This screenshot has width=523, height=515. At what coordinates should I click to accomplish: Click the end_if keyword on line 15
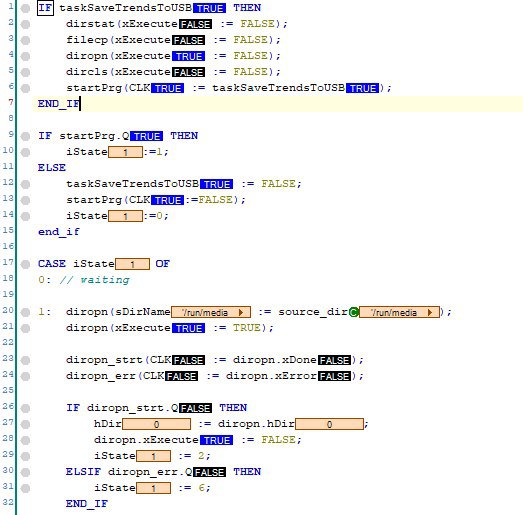click(59, 232)
